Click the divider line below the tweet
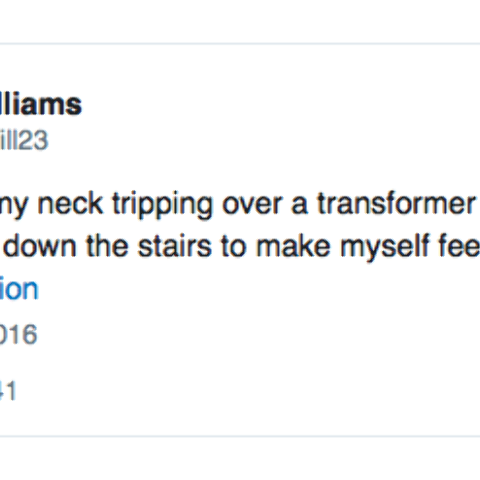Screen dimensions: 480x480 tap(240, 436)
